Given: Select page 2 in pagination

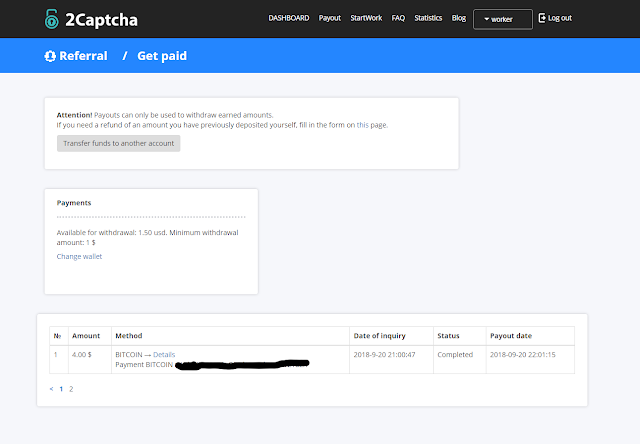Looking at the screenshot, I should pos(71,389).
